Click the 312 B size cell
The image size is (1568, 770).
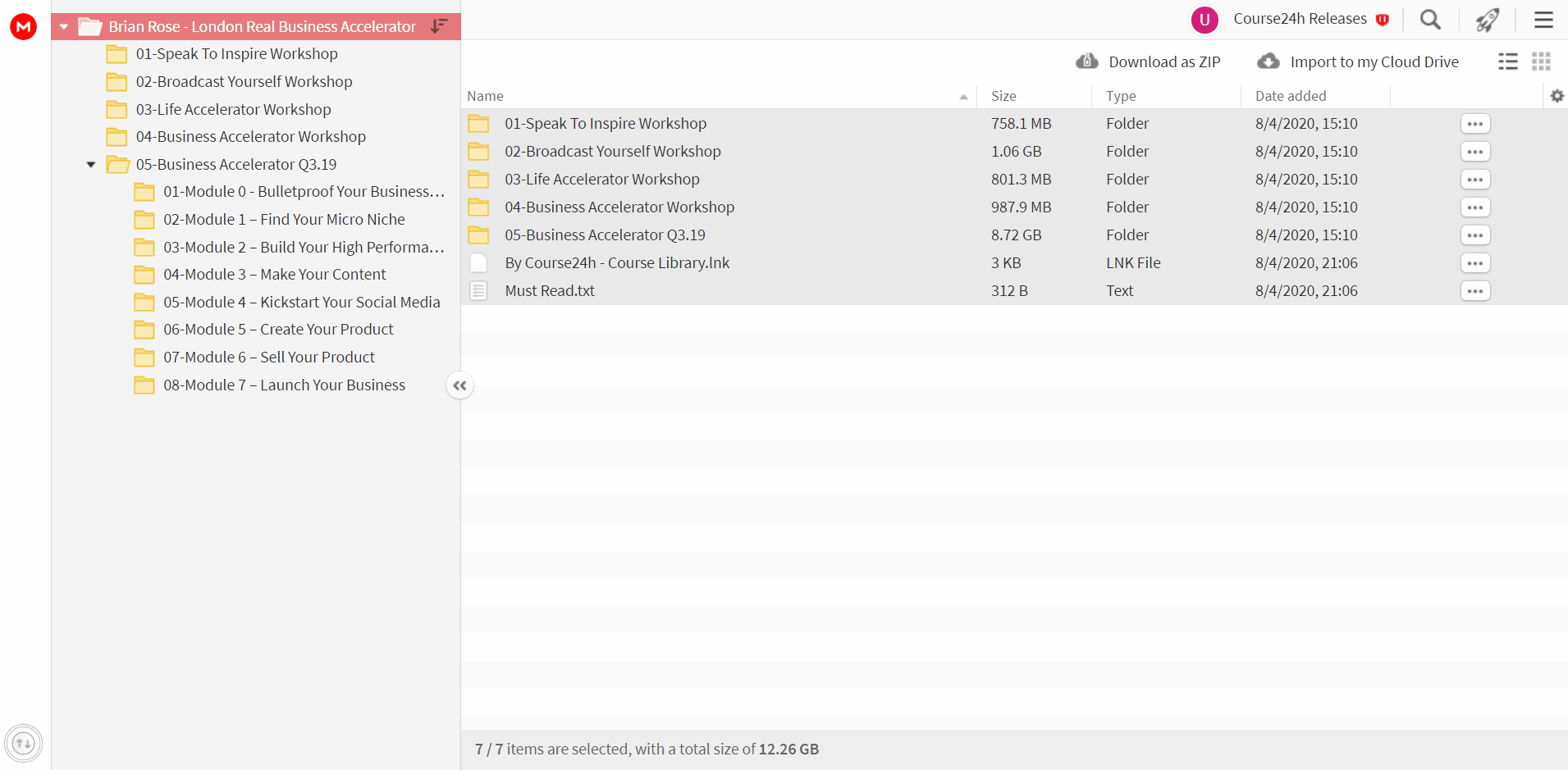[x=1009, y=291]
